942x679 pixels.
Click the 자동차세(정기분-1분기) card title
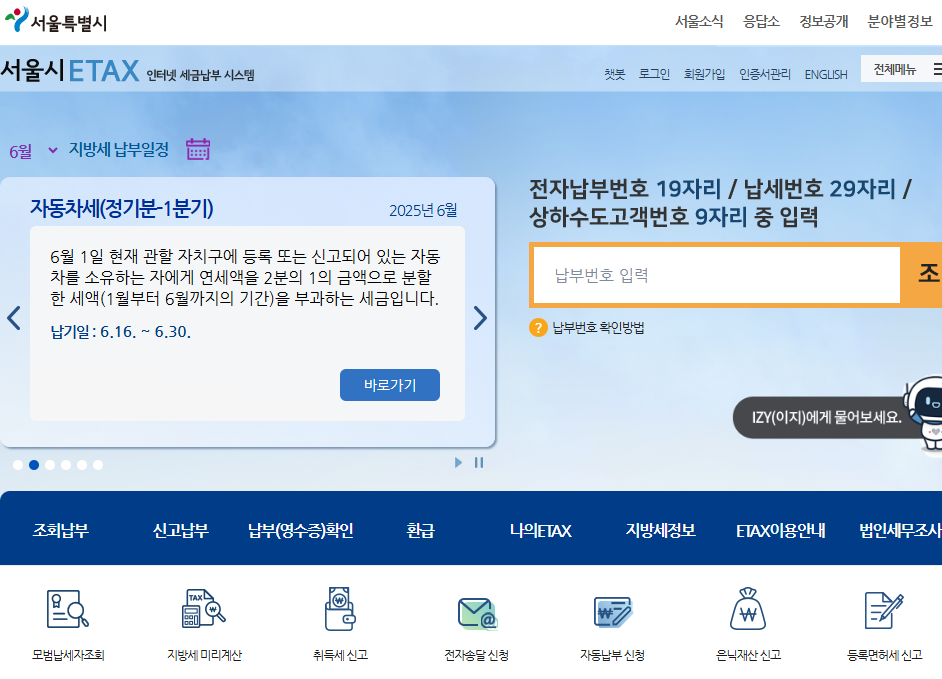(122, 208)
